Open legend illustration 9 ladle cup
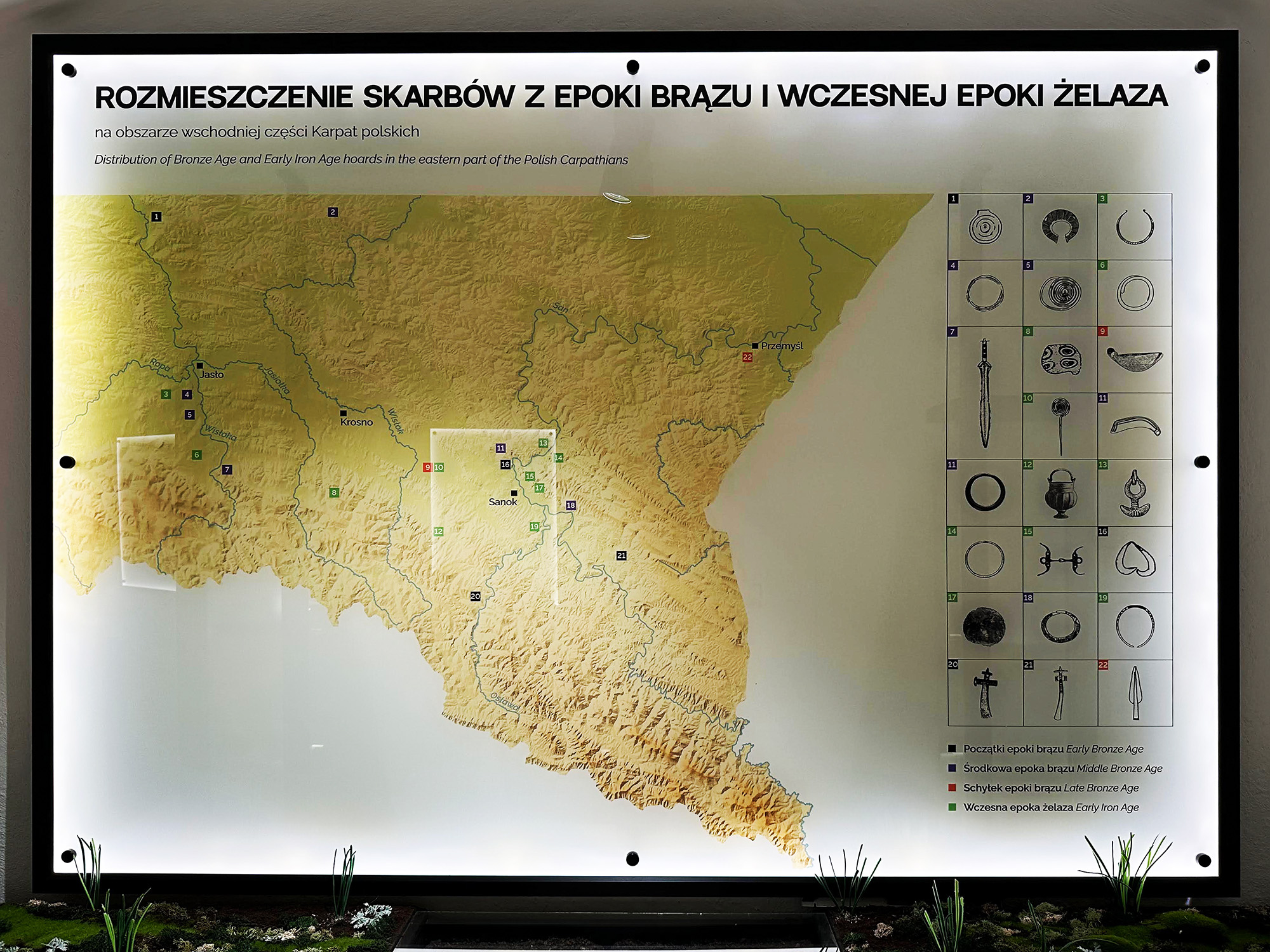 (1134, 359)
